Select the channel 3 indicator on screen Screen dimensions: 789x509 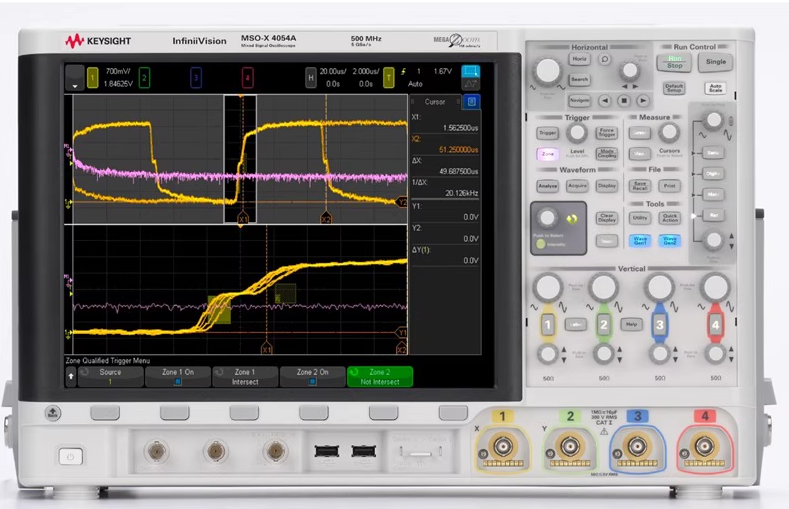pos(196,77)
